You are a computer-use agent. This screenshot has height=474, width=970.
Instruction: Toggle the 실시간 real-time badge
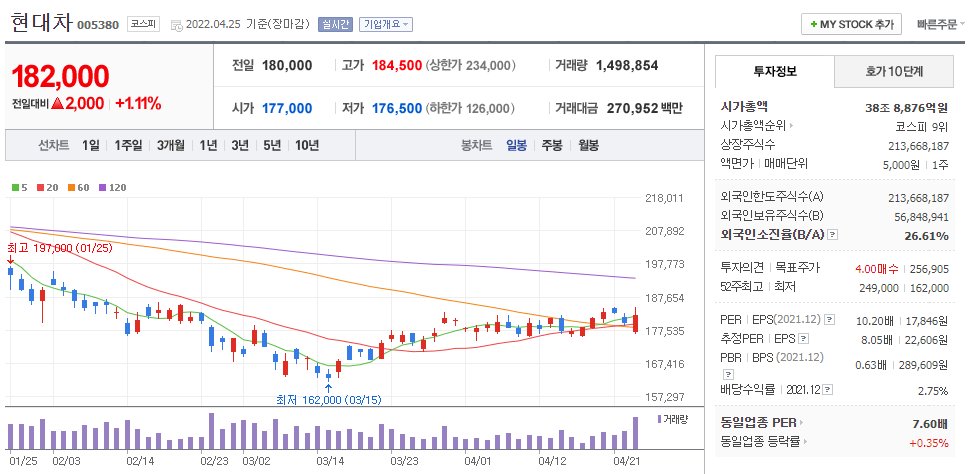(335, 24)
